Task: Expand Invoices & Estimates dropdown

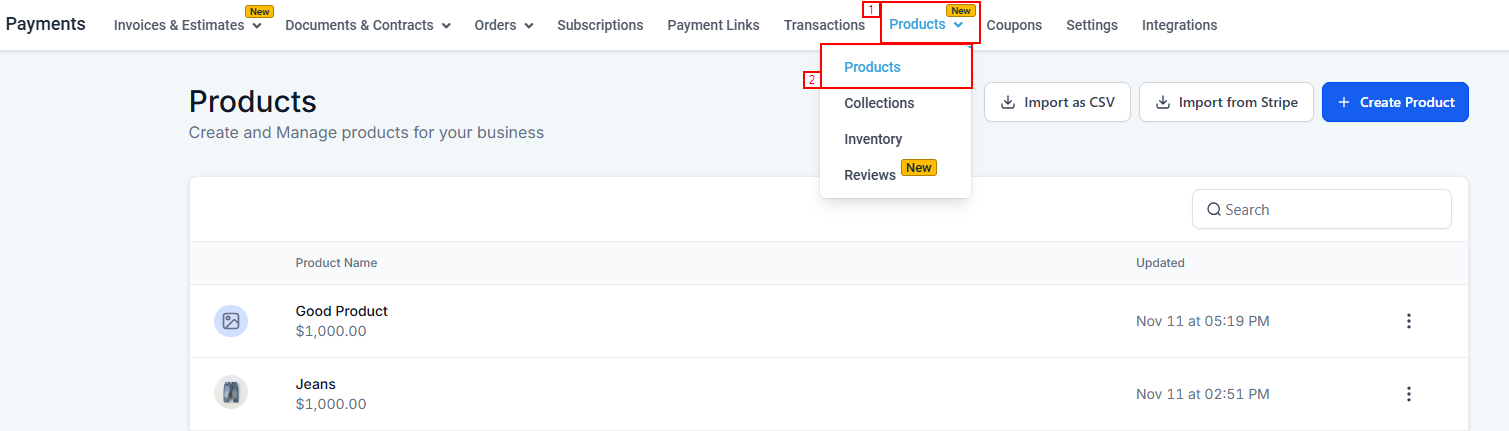Action: click(x=257, y=26)
